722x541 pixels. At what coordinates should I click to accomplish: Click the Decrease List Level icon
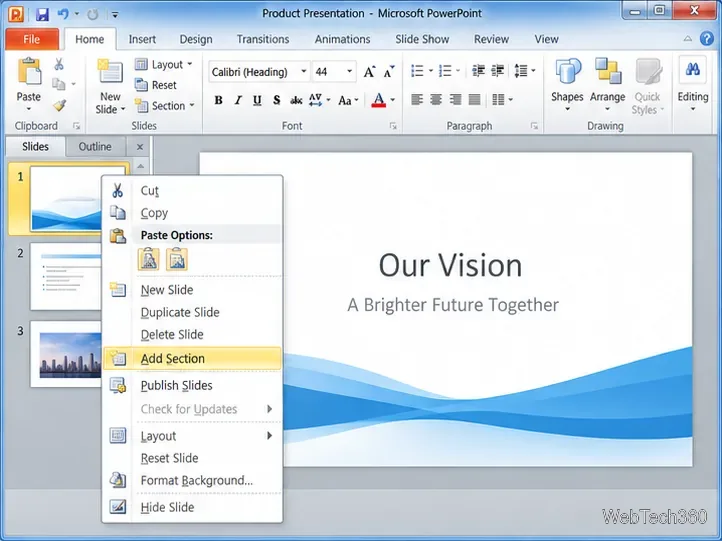click(478, 71)
